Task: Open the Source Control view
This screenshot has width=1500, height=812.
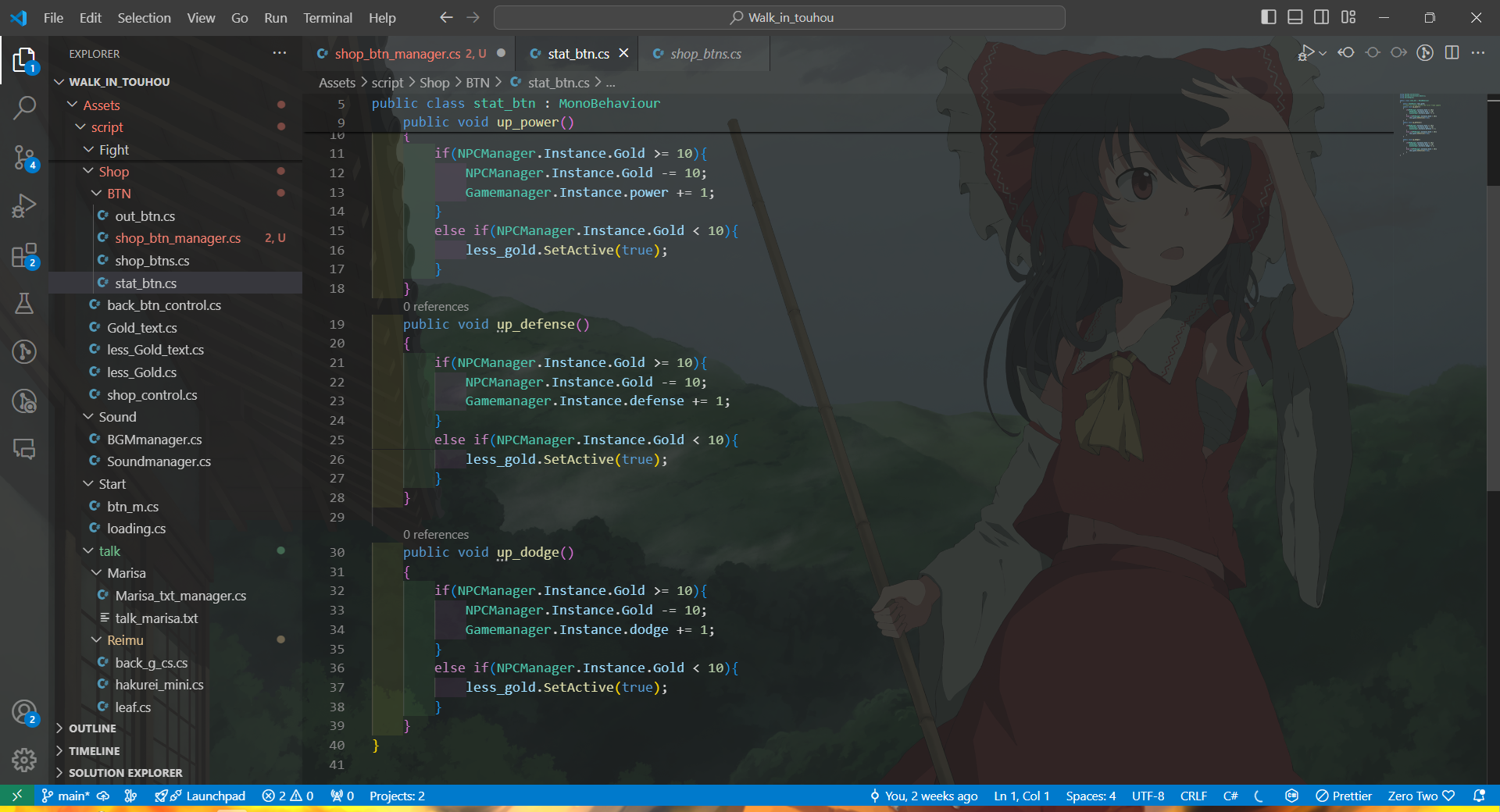Action: [x=24, y=157]
